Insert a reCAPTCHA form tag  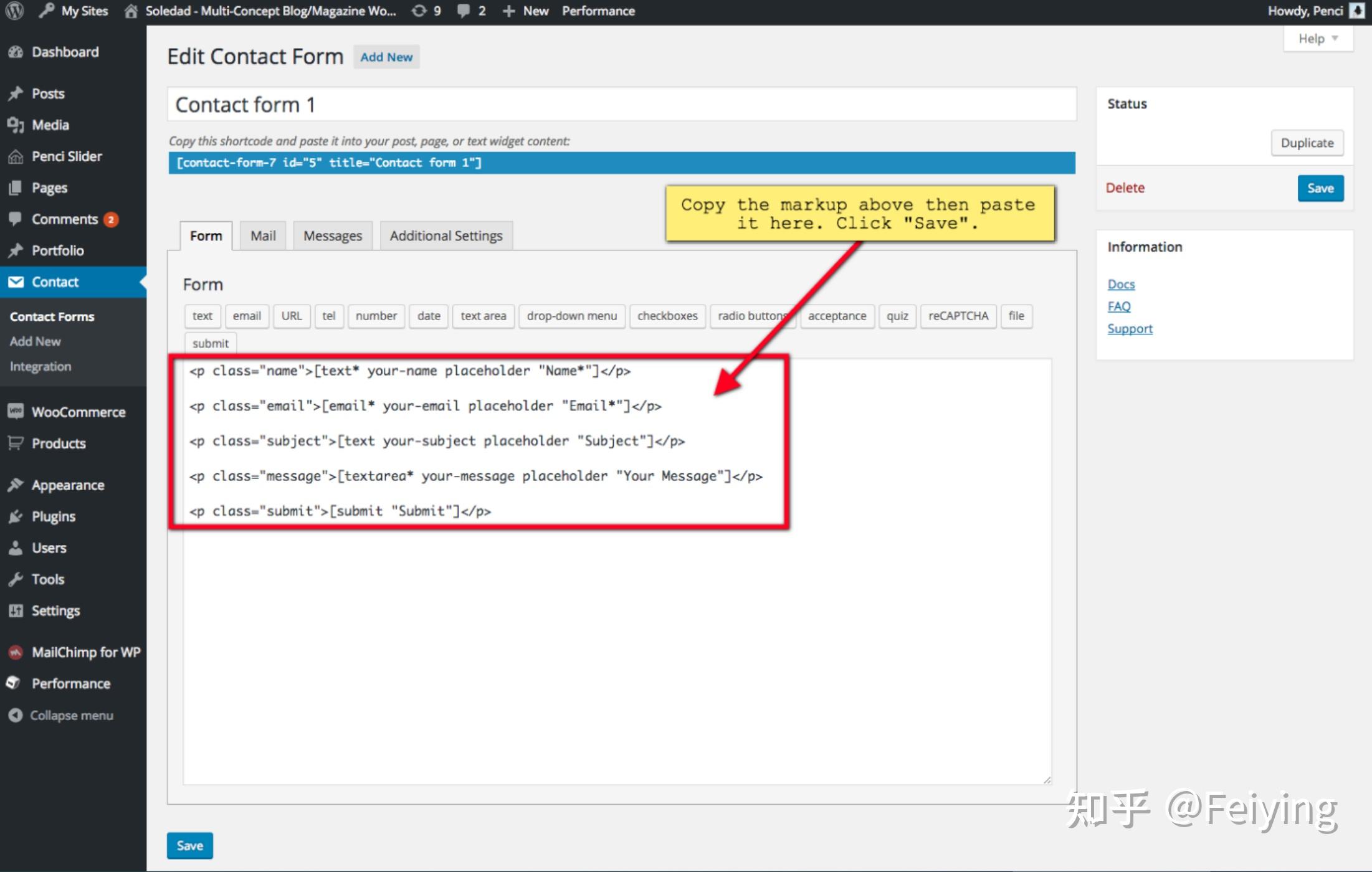pyautogui.click(x=958, y=316)
